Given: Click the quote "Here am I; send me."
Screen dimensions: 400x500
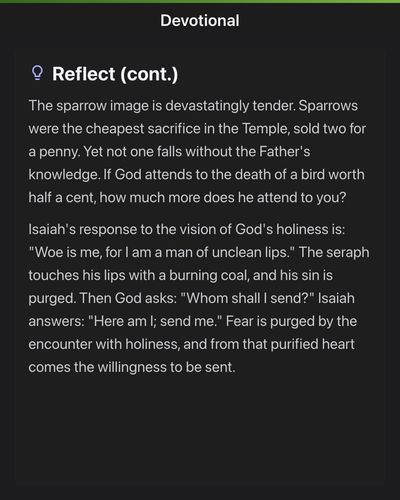Looking at the screenshot, I should [155, 321].
